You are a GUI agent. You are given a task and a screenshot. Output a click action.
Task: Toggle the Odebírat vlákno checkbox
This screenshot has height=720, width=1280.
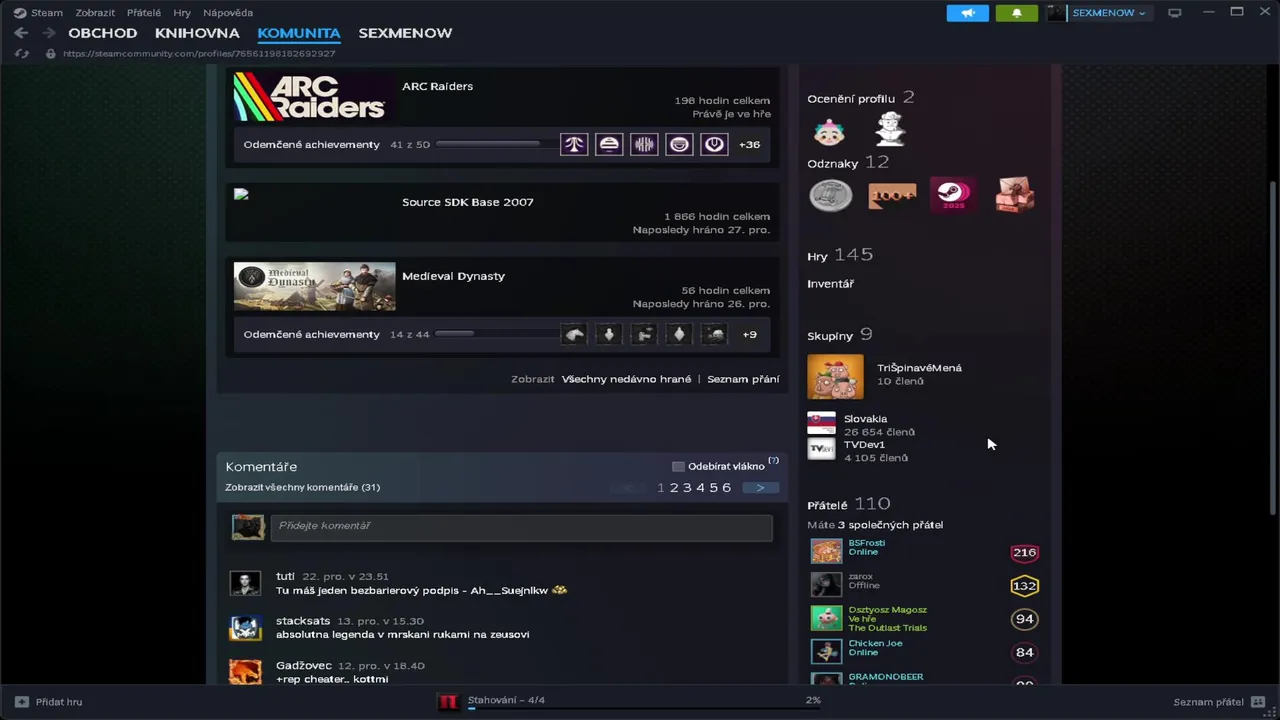[678, 466]
